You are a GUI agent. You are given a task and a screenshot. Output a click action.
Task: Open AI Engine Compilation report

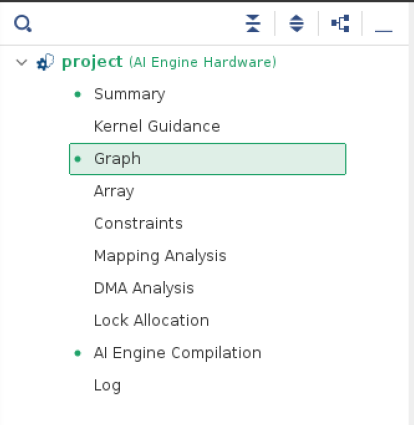tap(178, 353)
